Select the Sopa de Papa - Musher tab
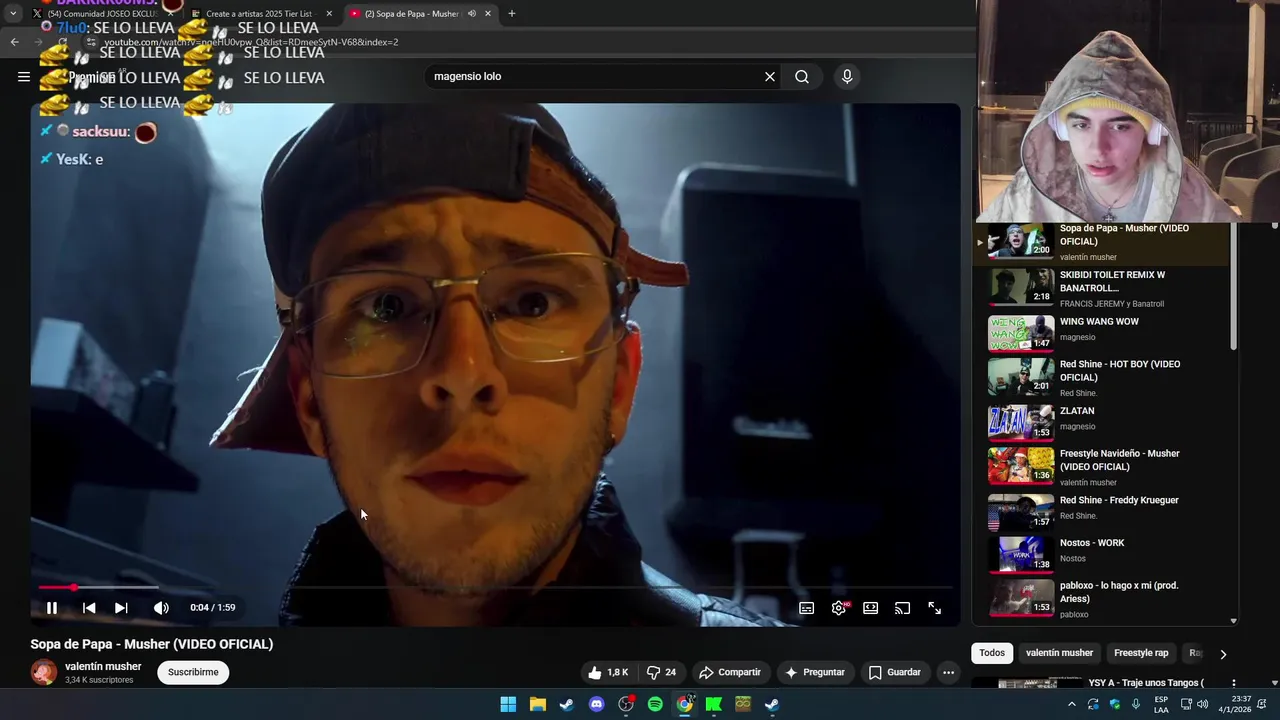The height and width of the screenshot is (720, 1280). [410, 13]
